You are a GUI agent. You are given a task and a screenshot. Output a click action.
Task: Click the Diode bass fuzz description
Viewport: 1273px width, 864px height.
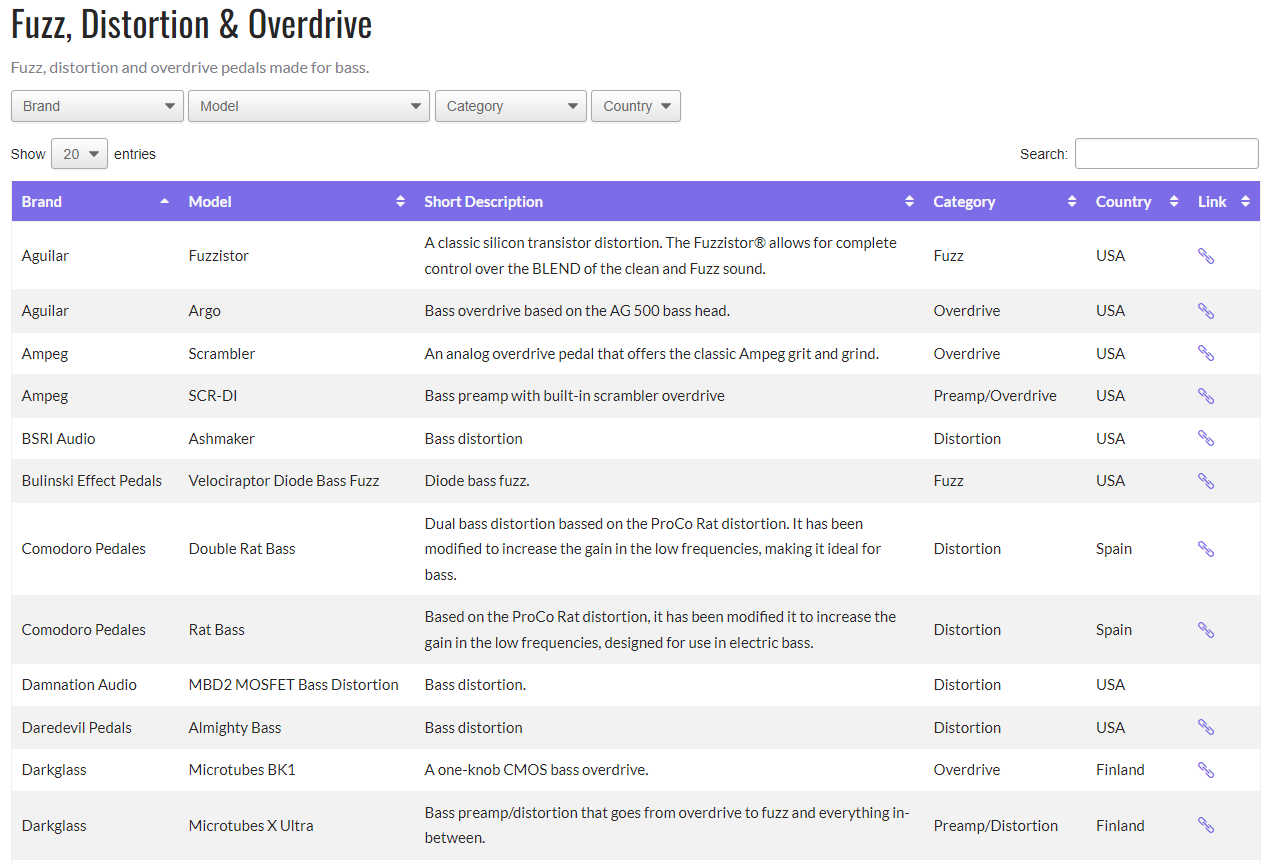tap(477, 481)
